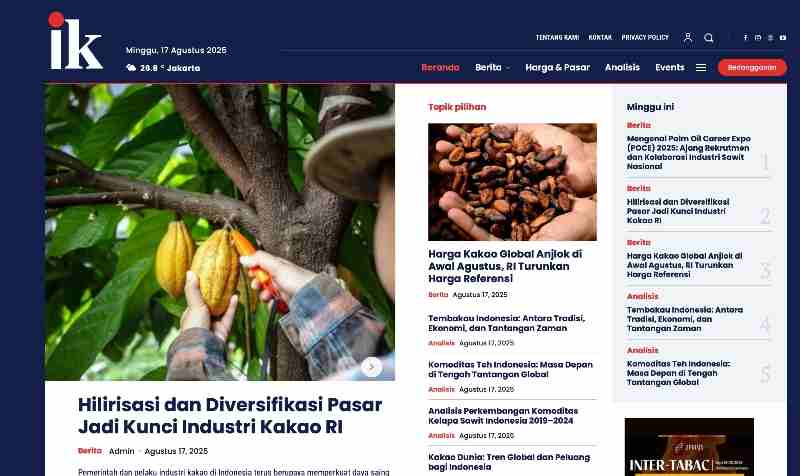Open the Privacy Policy link
Screen dimensions: 800x476
[x=645, y=38]
